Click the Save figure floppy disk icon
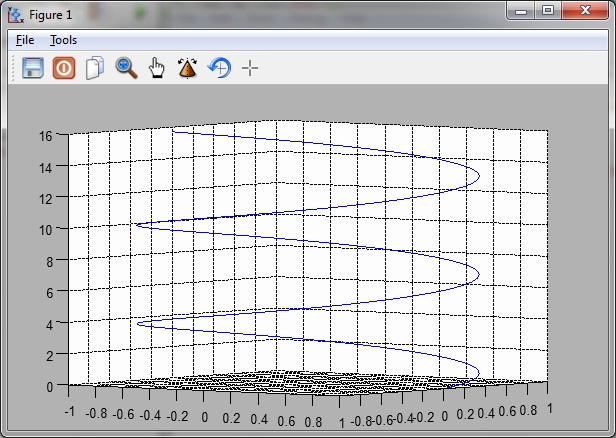Image resolution: width=616 pixels, height=438 pixels. pos(32,69)
